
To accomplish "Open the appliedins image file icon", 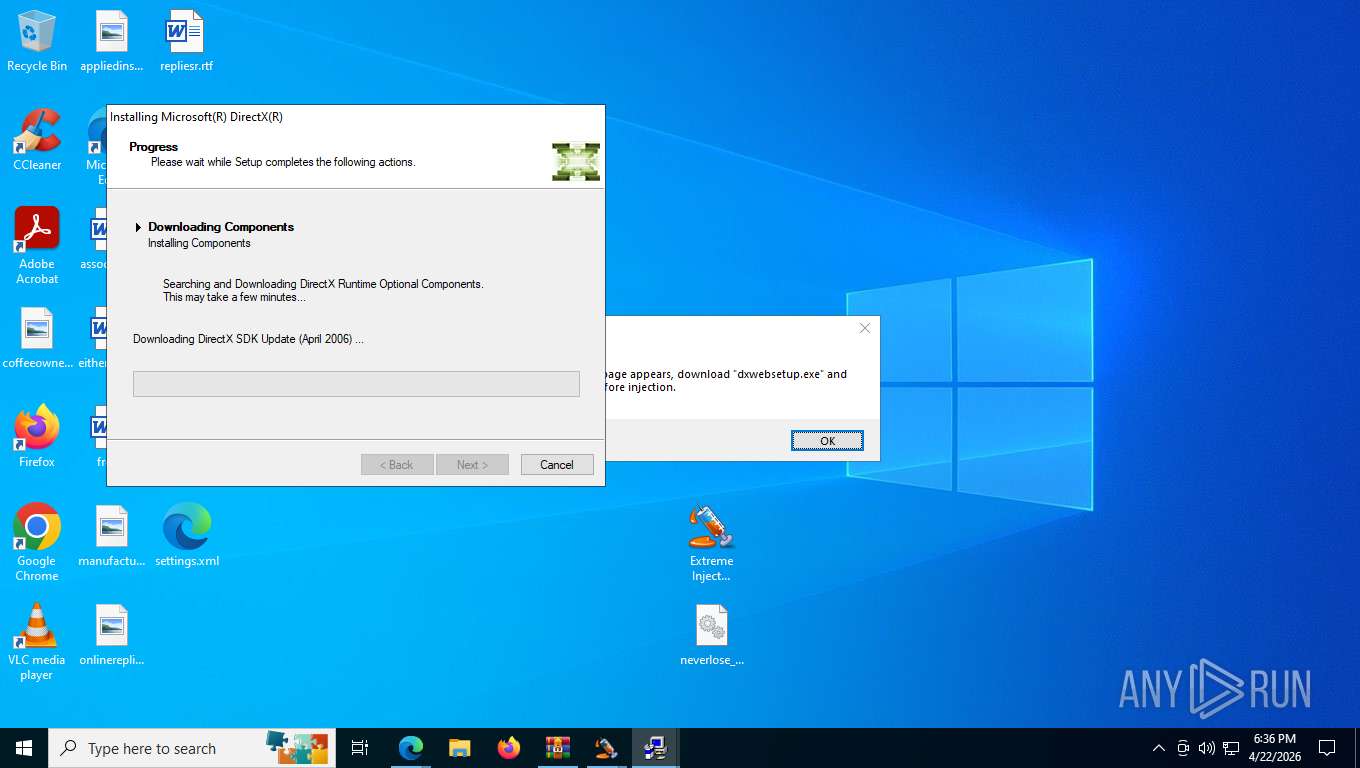I will [112, 41].
